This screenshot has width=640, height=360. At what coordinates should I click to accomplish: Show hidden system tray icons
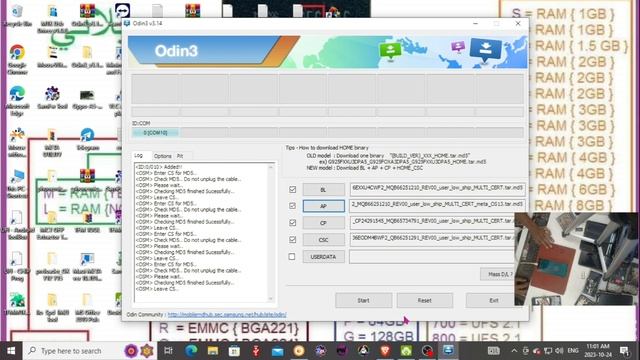(x=514, y=351)
